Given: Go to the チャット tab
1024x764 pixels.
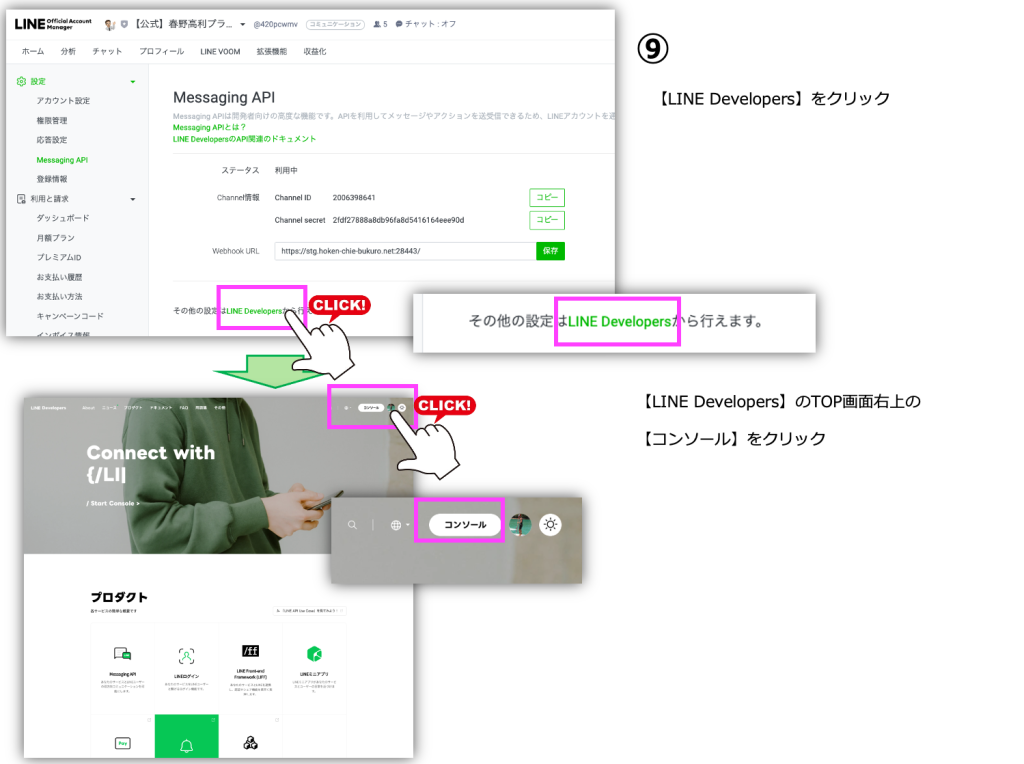Looking at the screenshot, I should pyautogui.click(x=107, y=52).
